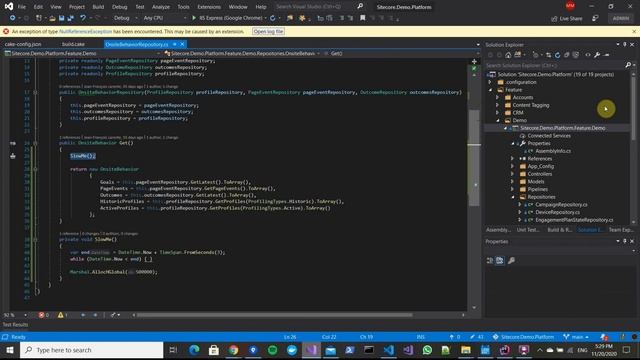Image resolution: width=640 pixels, height=360 pixels.
Task: Click the Open log file button
Action: pos(268,31)
